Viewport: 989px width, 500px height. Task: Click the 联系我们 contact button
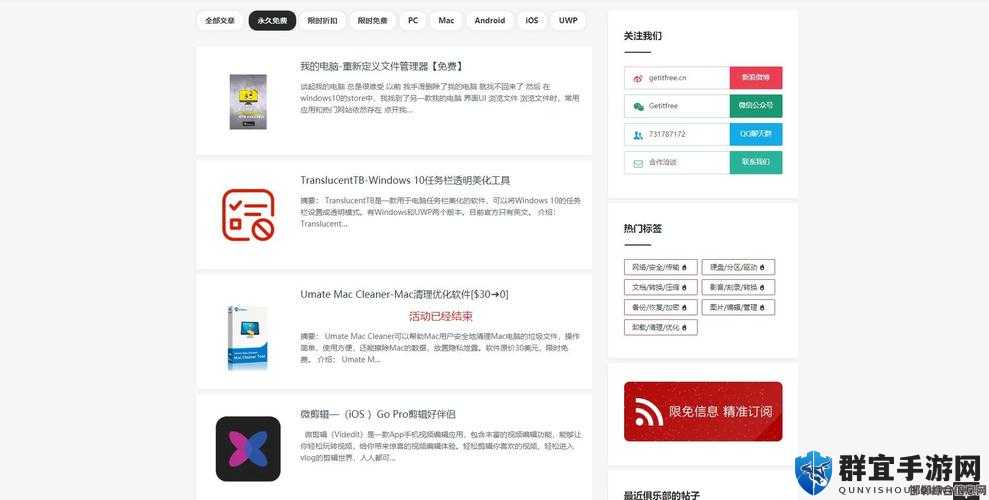point(756,162)
